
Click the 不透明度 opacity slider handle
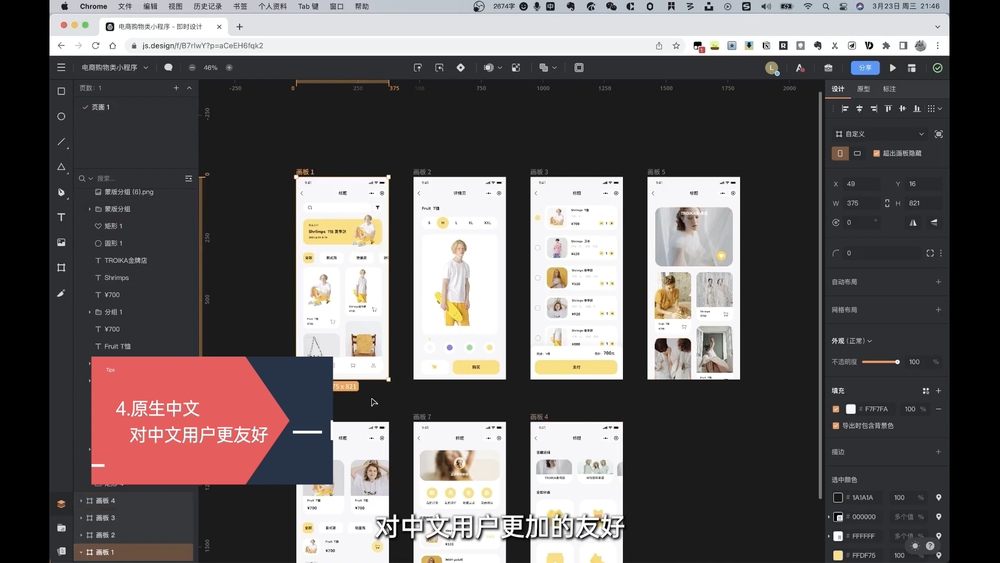pos(897,362)
